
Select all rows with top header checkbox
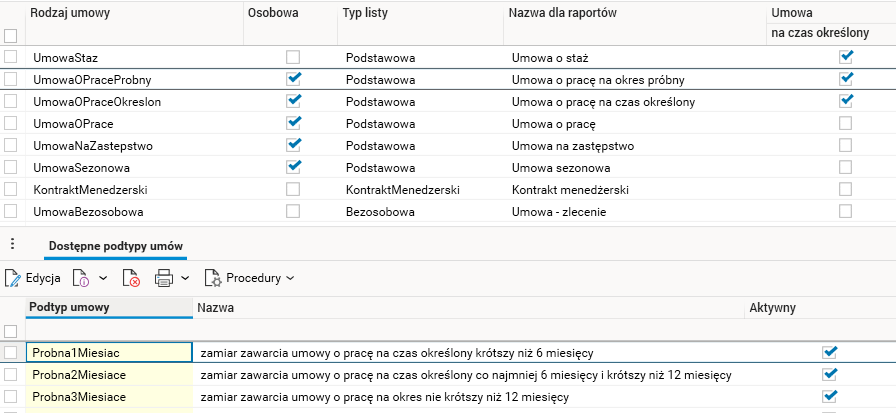11,35
